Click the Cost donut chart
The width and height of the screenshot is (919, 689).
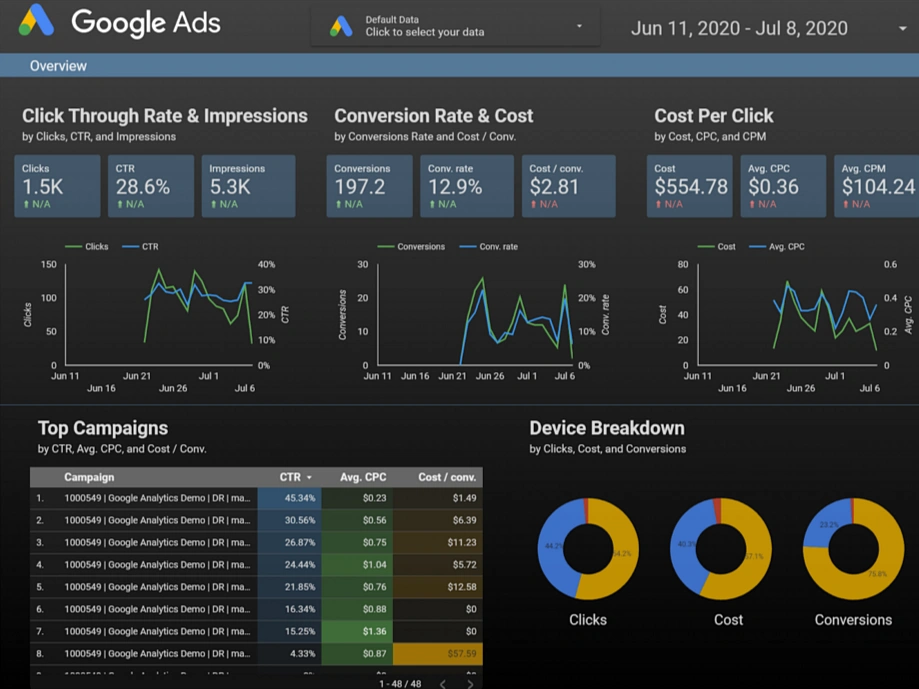(721, 549)
